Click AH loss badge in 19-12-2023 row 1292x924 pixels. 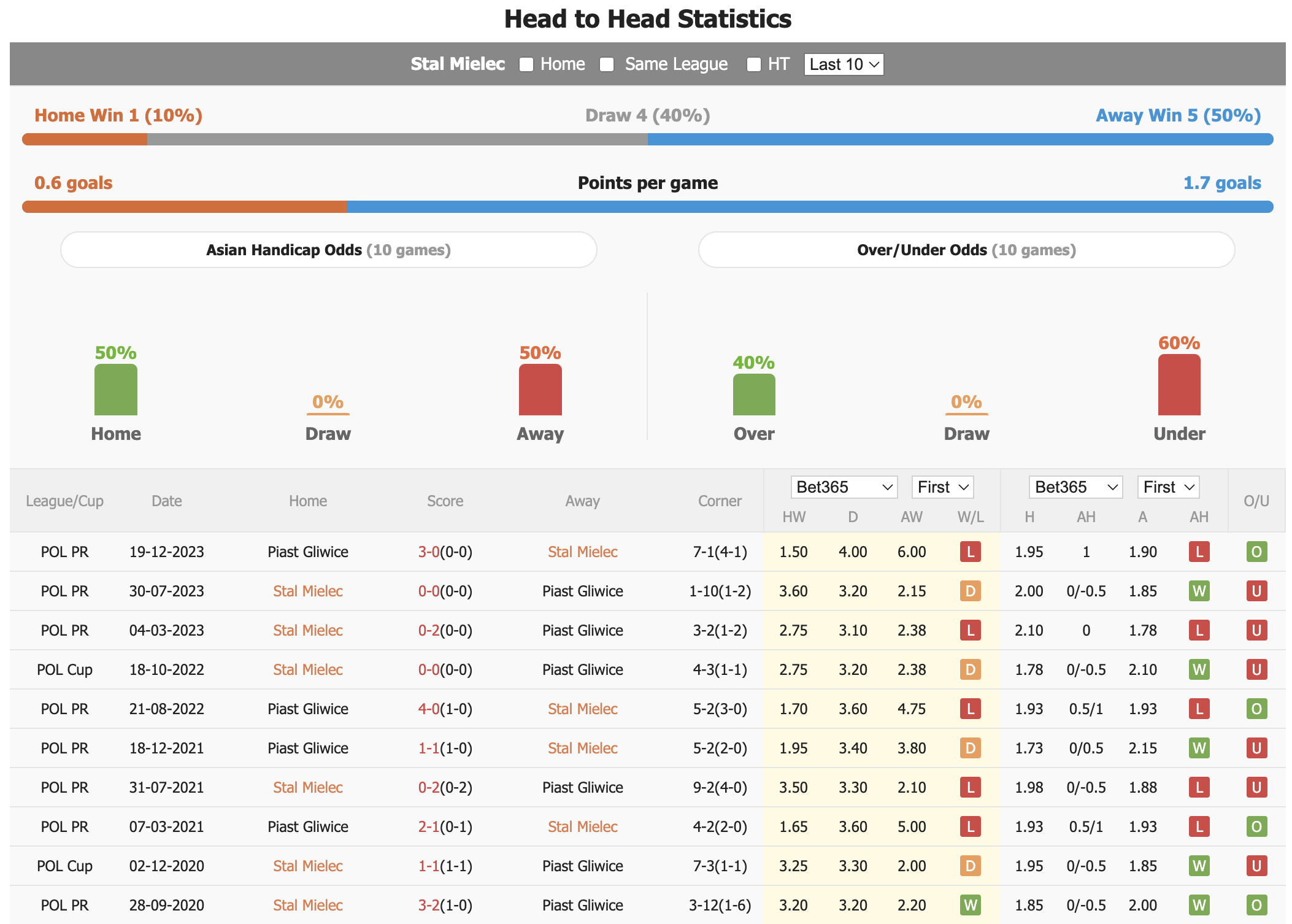pos(1199,552)
